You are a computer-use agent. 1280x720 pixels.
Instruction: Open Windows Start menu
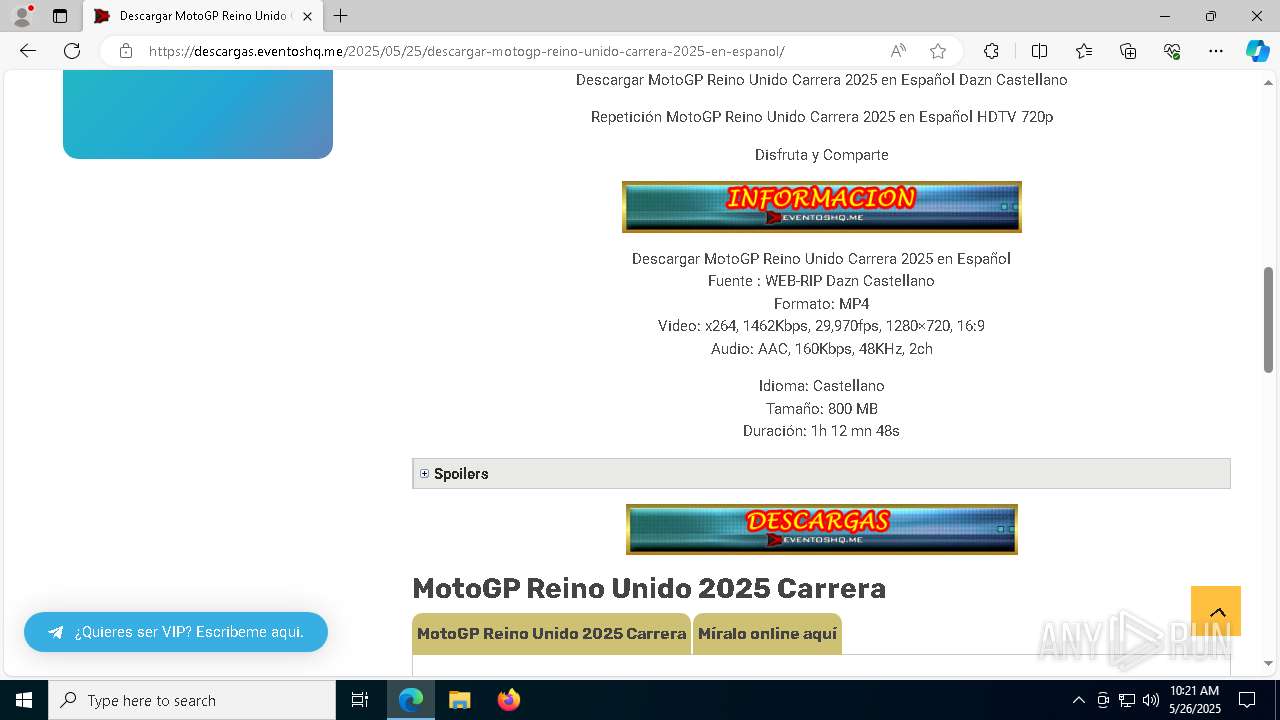tap(24, 700)
